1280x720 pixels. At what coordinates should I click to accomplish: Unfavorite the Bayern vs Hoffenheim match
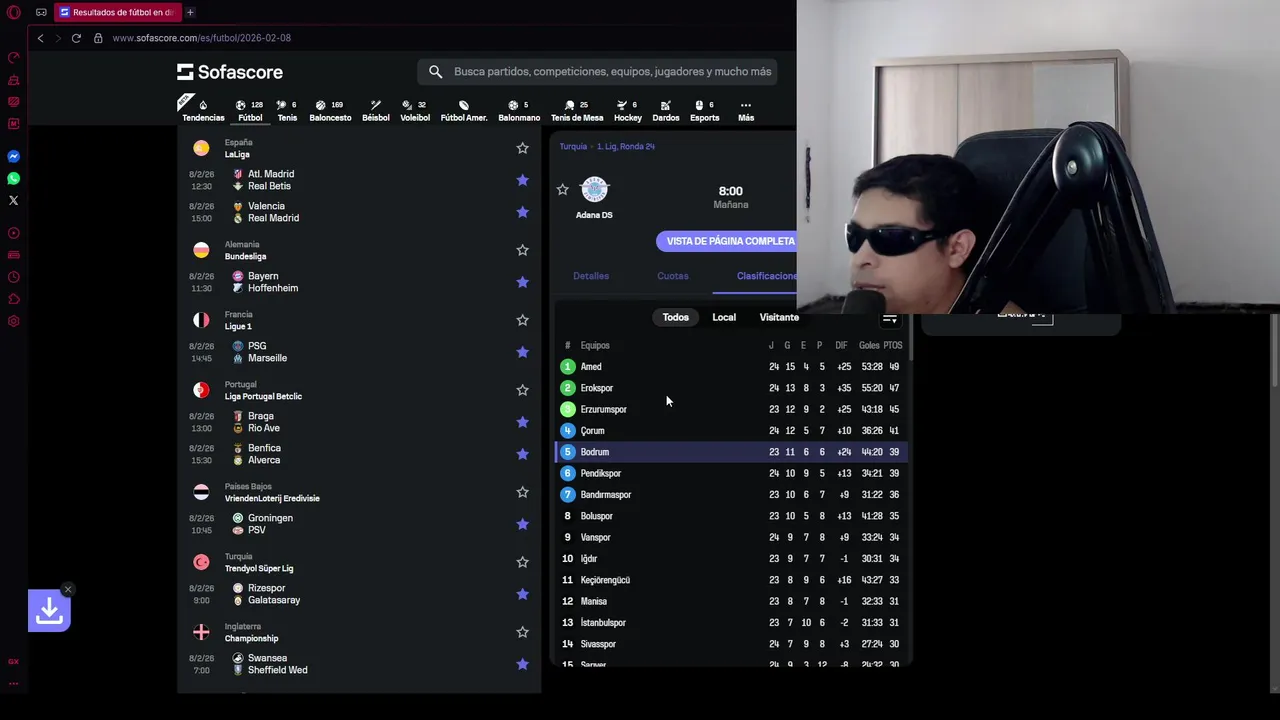pos(522,282)
